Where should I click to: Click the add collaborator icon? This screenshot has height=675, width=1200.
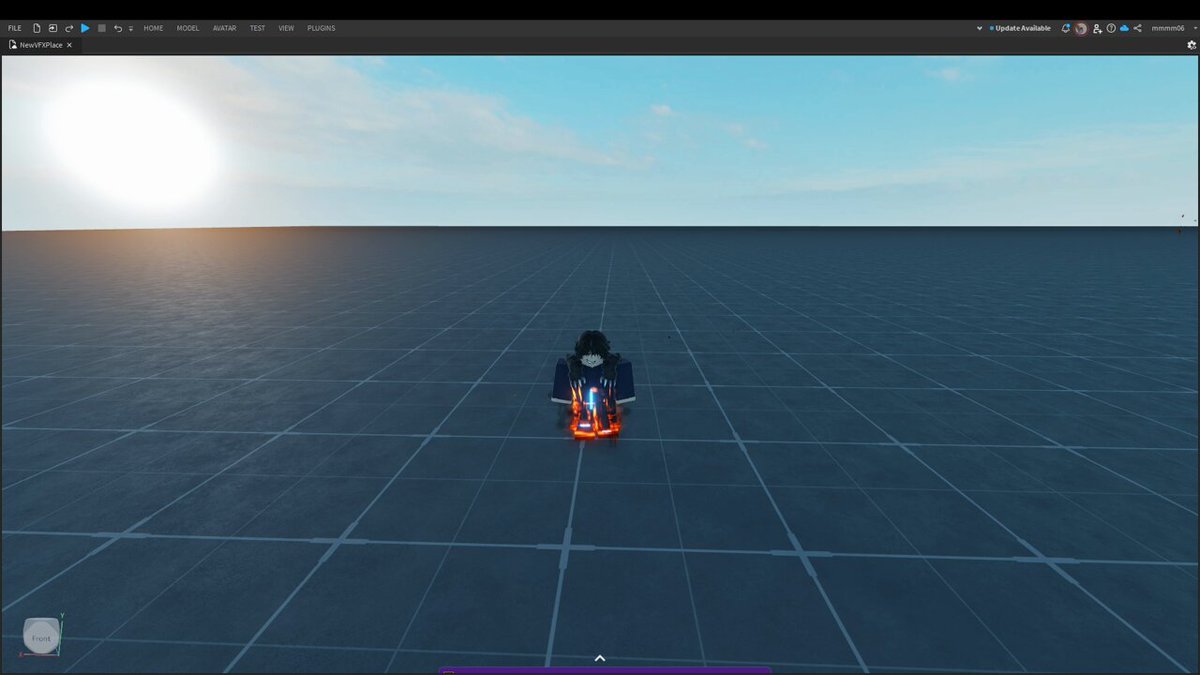click(1097, 29)
